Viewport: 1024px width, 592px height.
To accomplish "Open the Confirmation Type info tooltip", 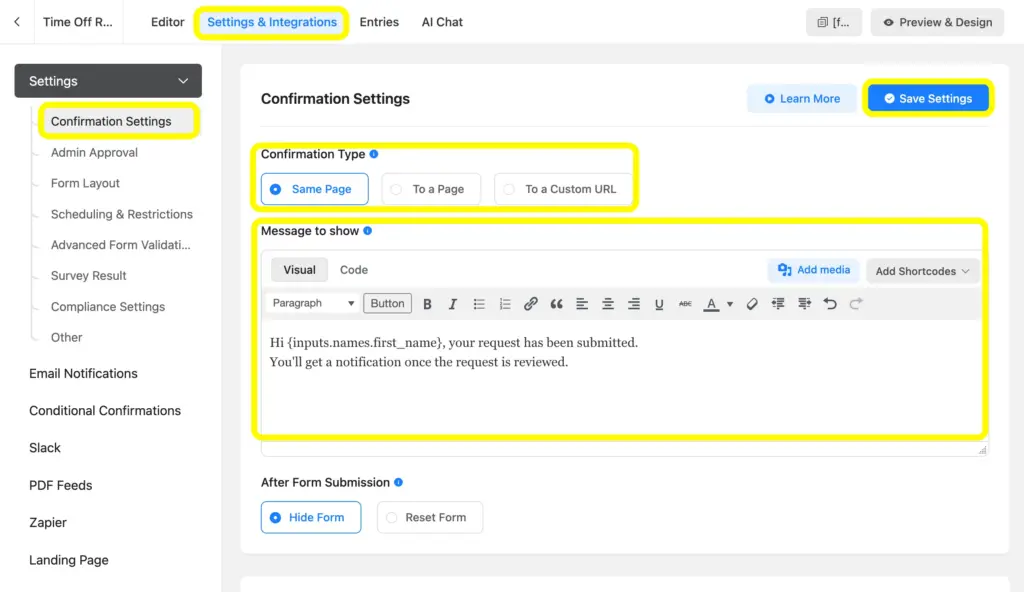I will tap(374, 154).
